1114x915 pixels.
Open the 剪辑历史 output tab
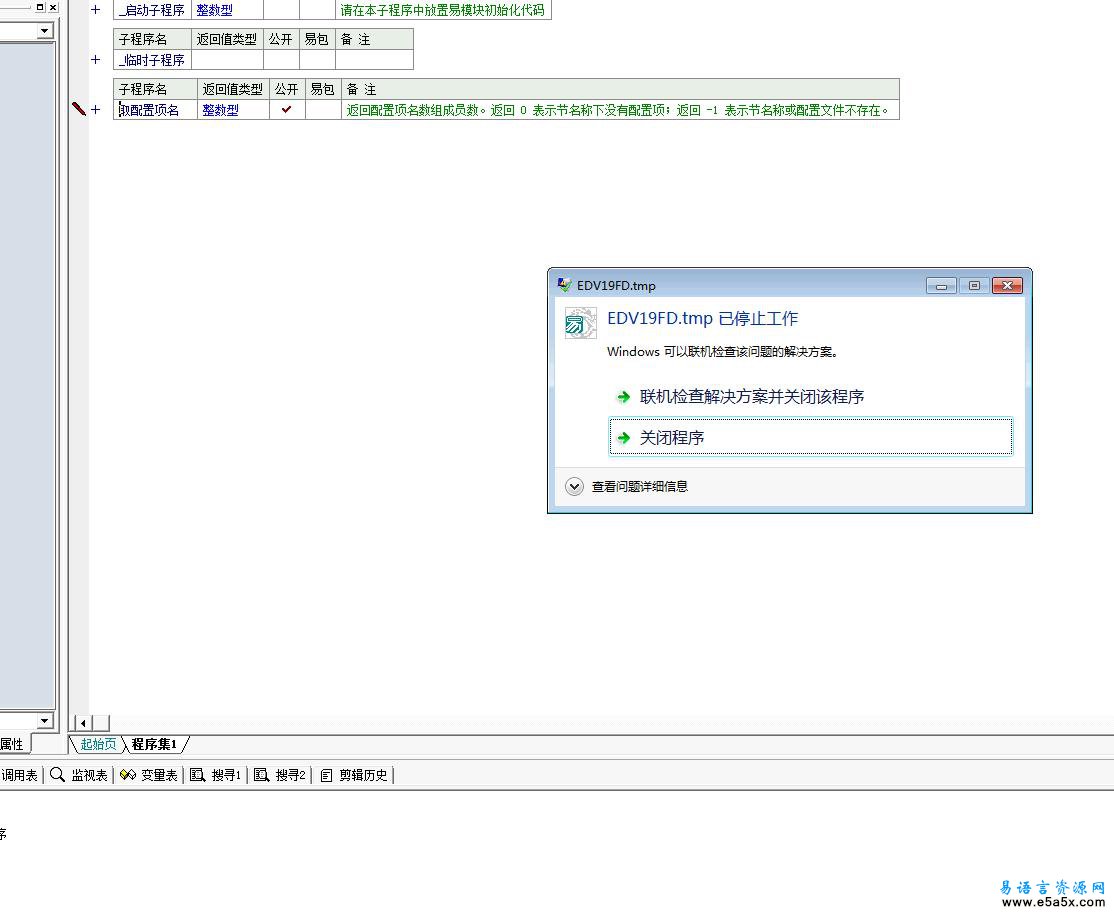pyautogui.click(x=354, y=775)
